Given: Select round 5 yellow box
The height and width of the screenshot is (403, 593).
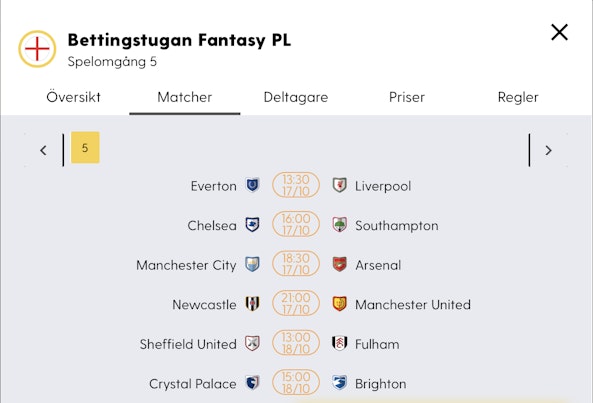Looking at the screenshot, I should tap(85, 147).
